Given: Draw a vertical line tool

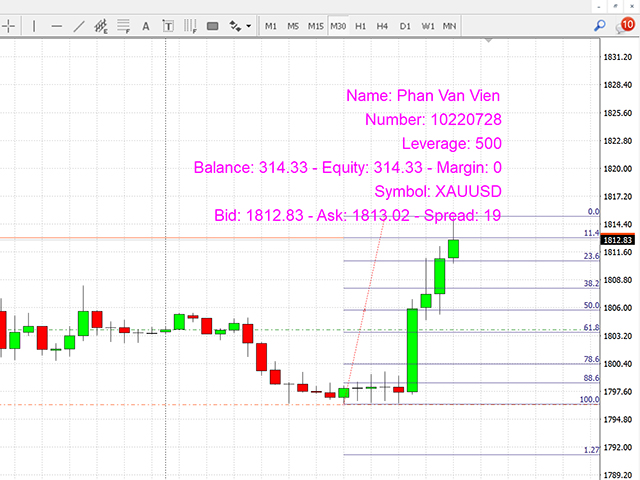Looking at the screenshot, I should coord(34,27).
